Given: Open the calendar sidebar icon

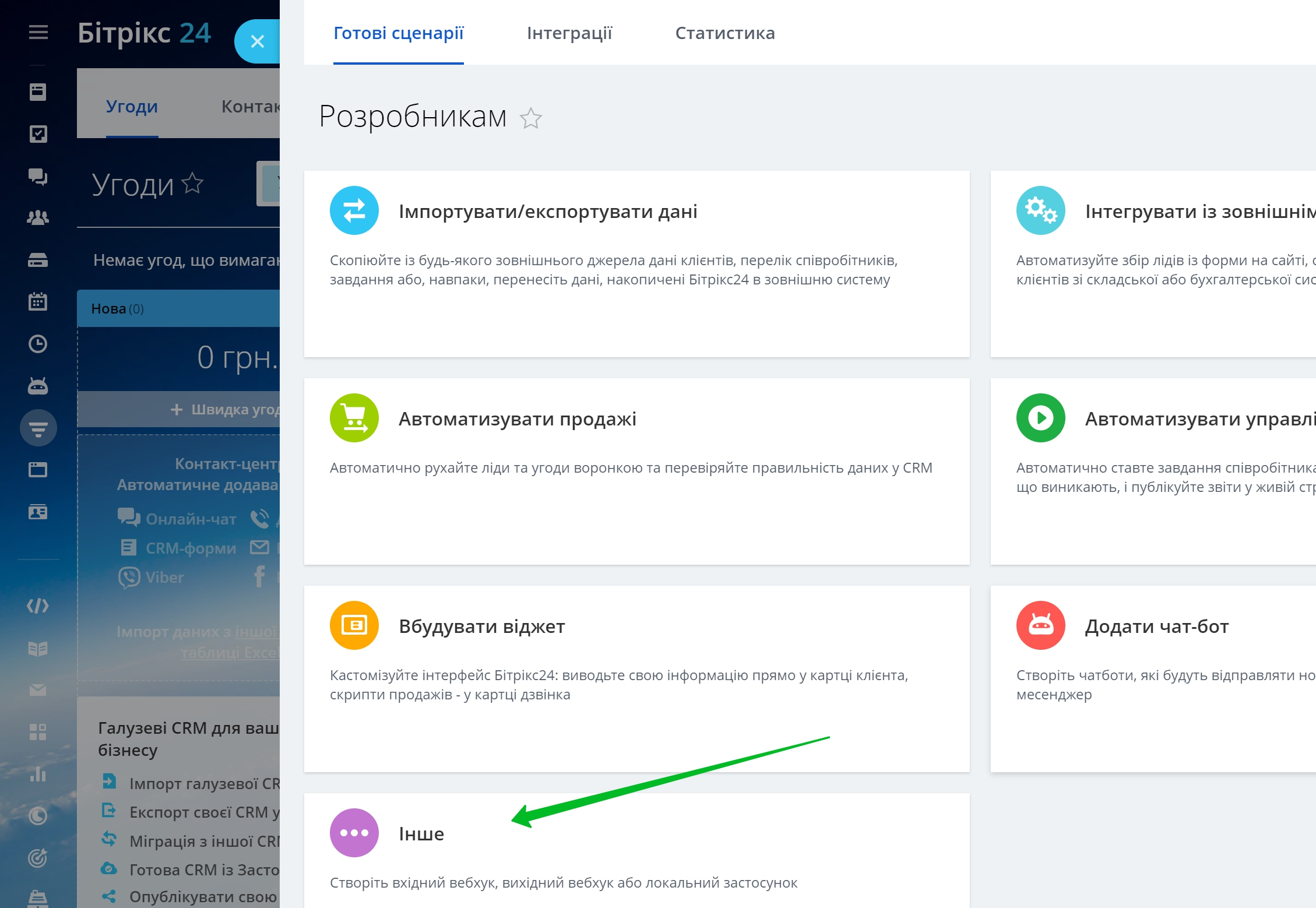Looking at the screenshot, I should (38, 302).
